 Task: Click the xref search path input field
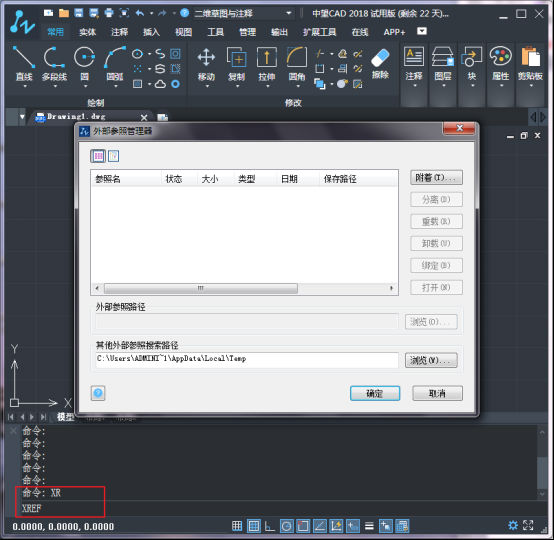coord(247,359)
